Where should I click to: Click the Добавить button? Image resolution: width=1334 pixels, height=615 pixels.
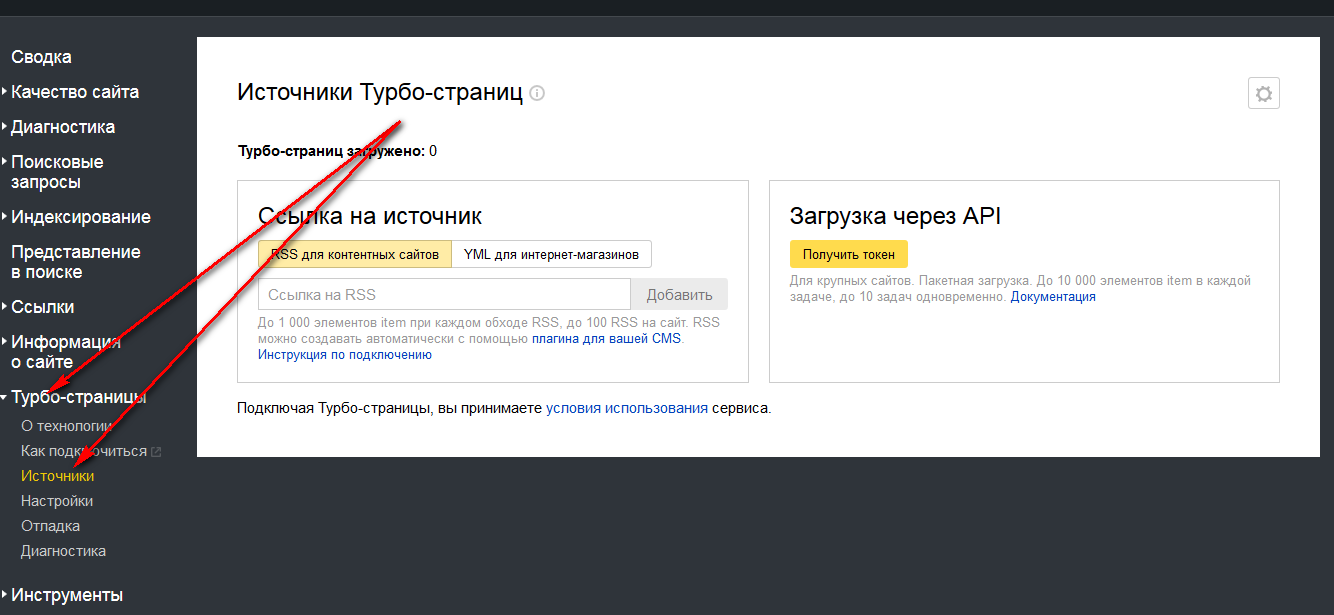(679, 294)
